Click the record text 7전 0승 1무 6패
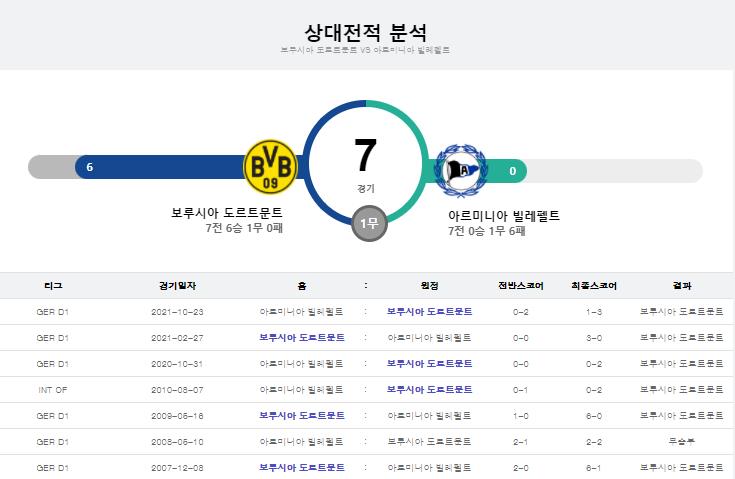 (x=487, y=231)
